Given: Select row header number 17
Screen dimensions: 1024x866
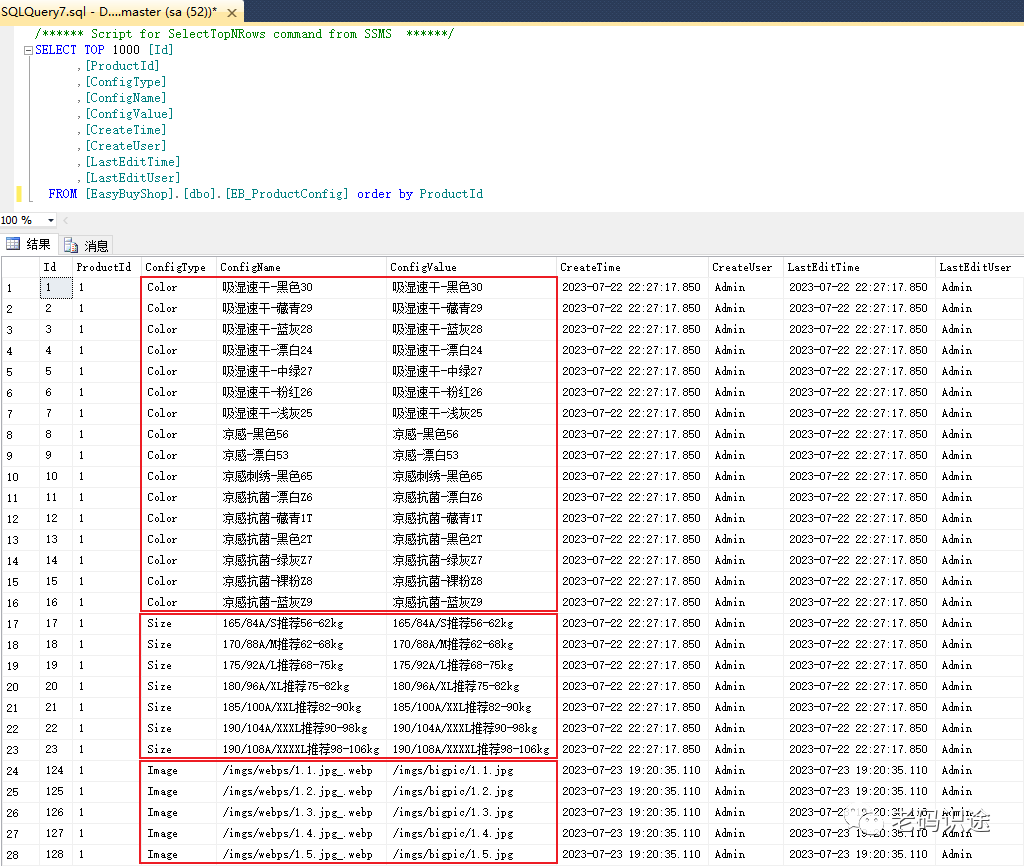Looking at the screenshot, I should (20, 624).
